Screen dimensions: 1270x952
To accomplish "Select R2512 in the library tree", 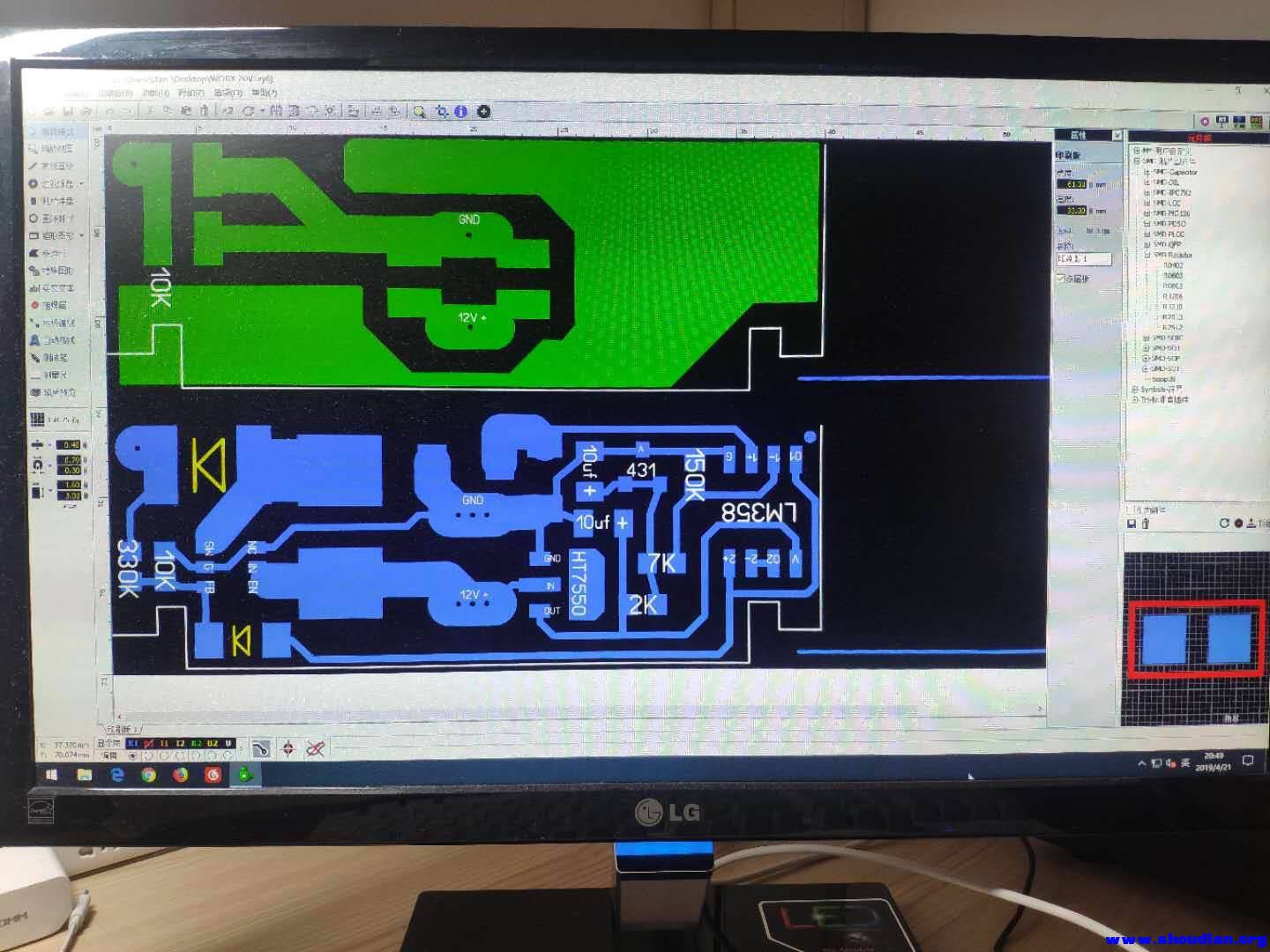I will (1172, 327).
